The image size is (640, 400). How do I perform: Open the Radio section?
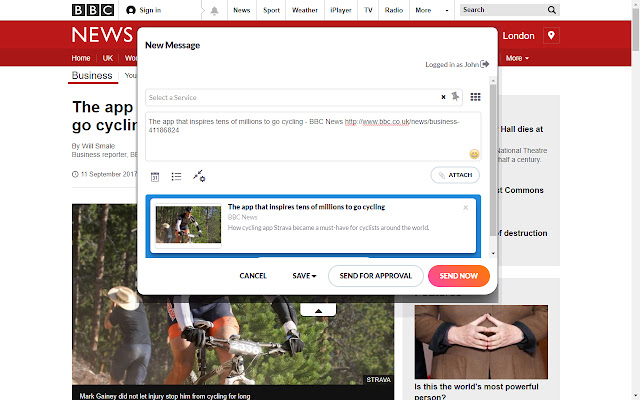pos(394,10)
